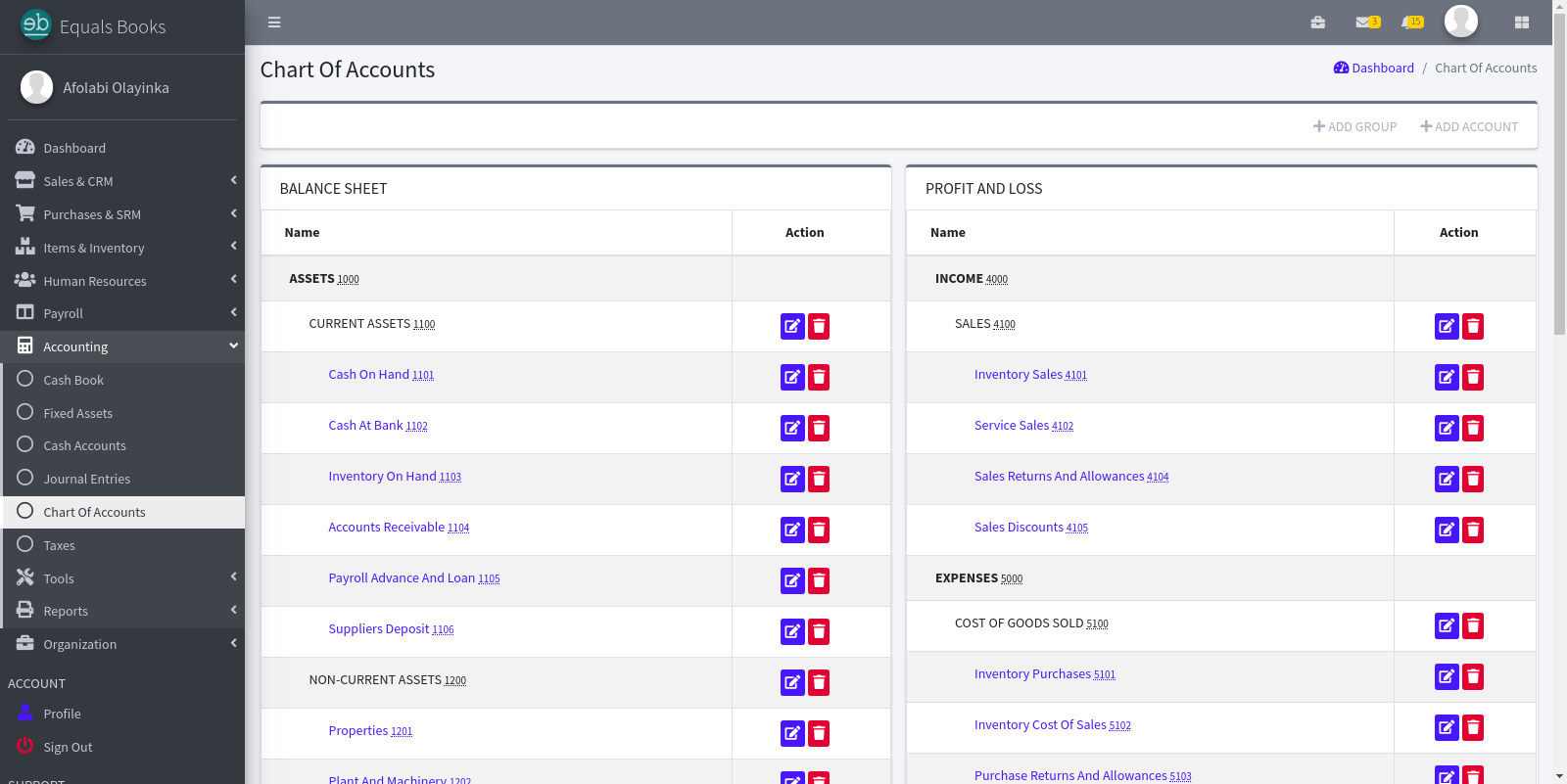The image size is (1567, 784).
Task: Collapse the Accounting sidebar menu
Action: [x=122, y=346]
